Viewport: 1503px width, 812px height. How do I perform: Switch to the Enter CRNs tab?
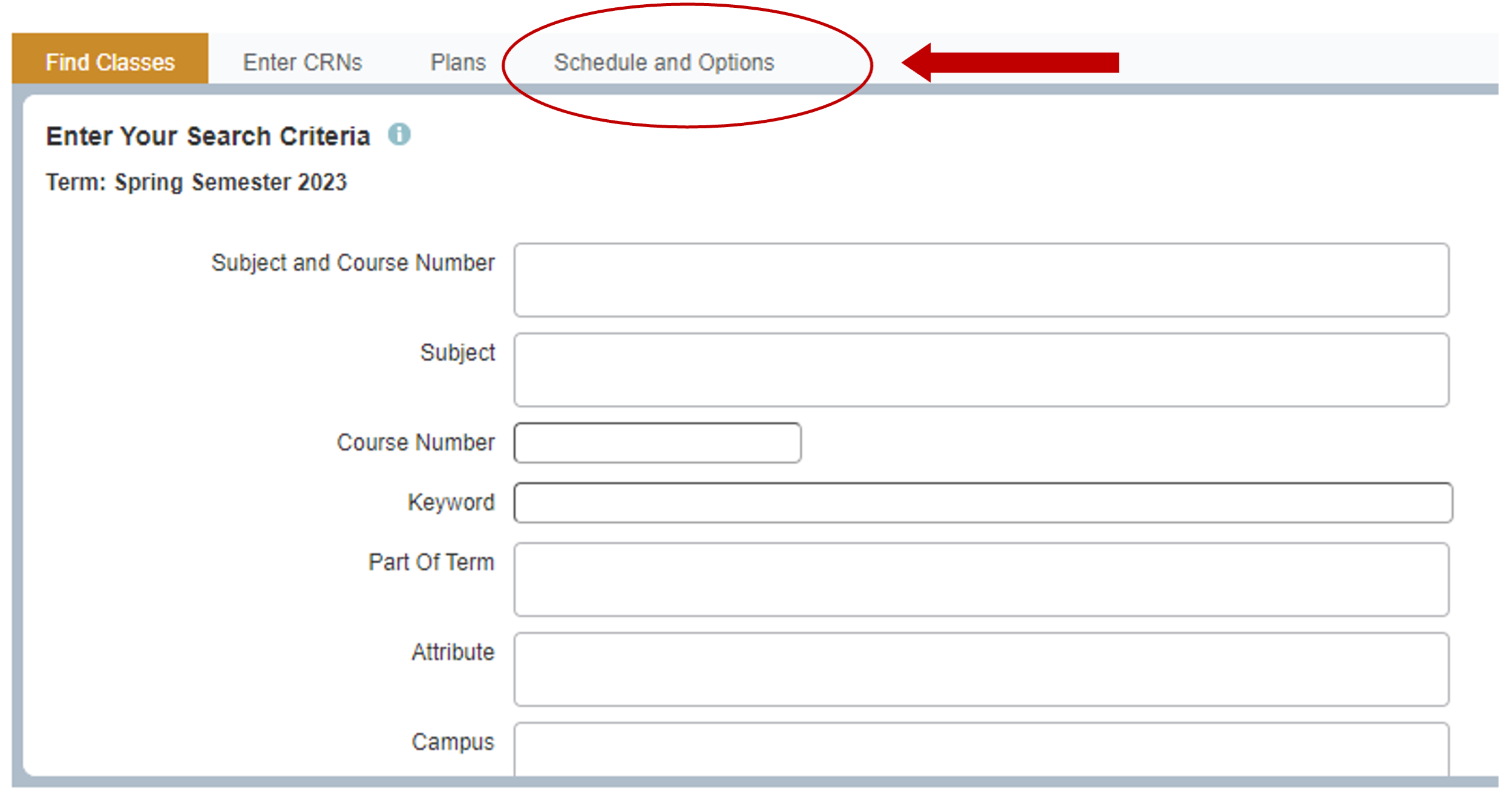pyautogui.click(x=303, y=62)
